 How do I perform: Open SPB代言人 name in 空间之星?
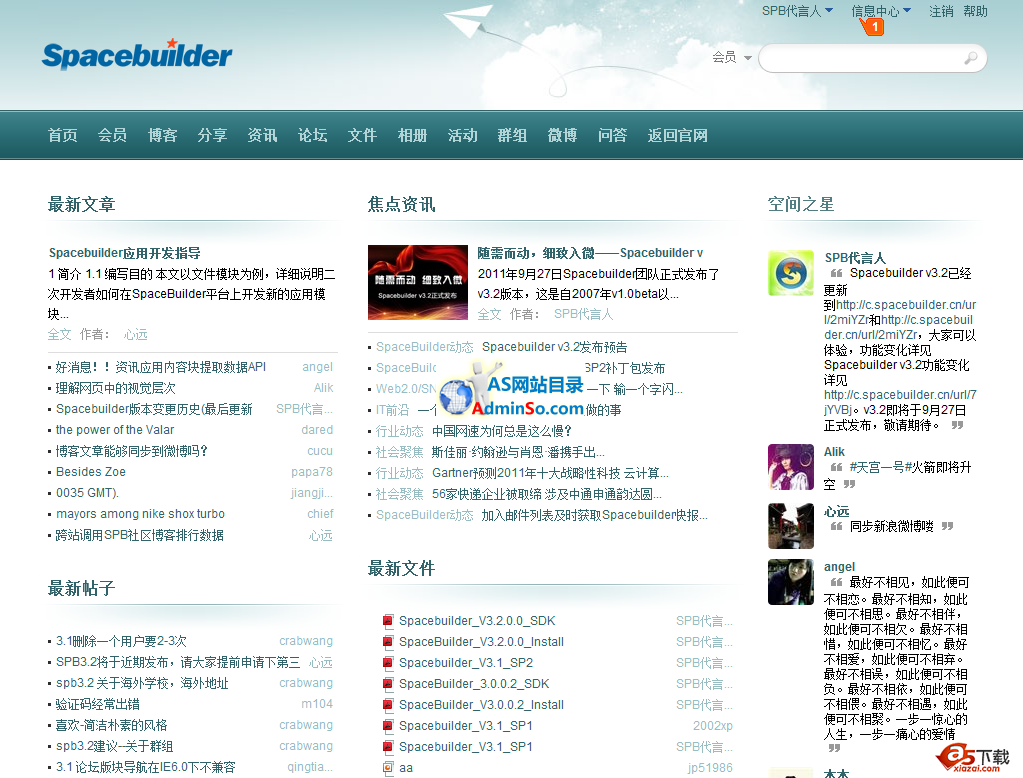coord(855,258)
